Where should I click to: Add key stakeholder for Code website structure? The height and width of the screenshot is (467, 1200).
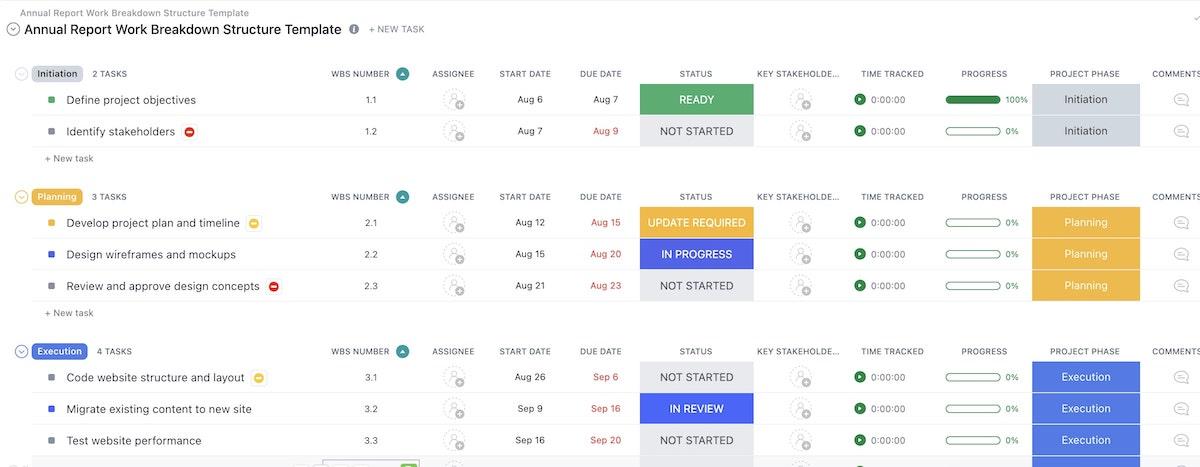coord(800,377)
